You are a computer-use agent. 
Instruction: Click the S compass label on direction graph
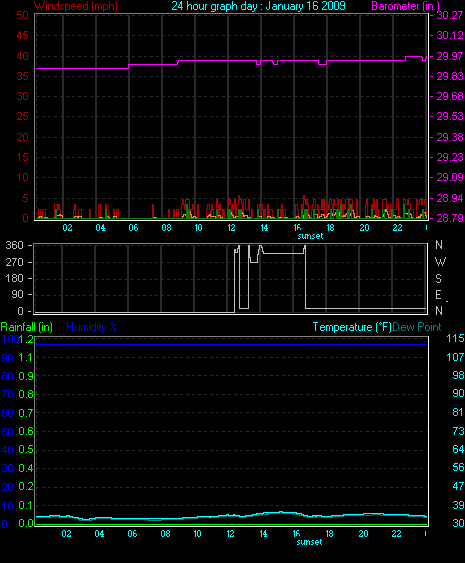438,279
